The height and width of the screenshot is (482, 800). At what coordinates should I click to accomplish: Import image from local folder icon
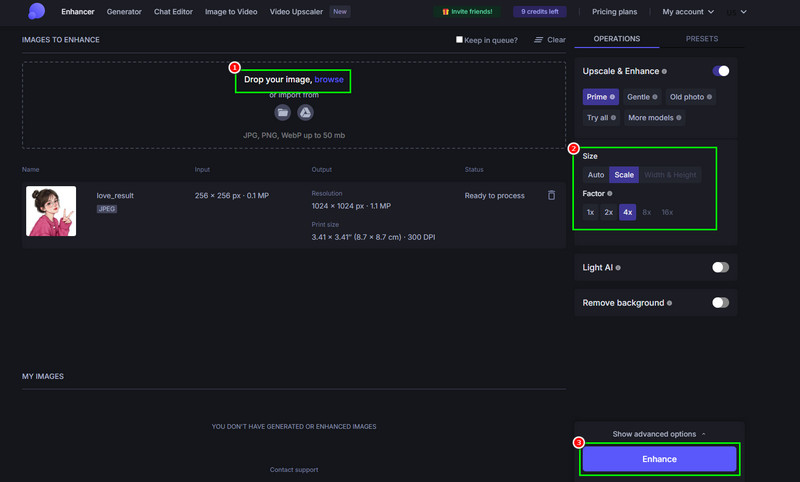pos(283,113)
